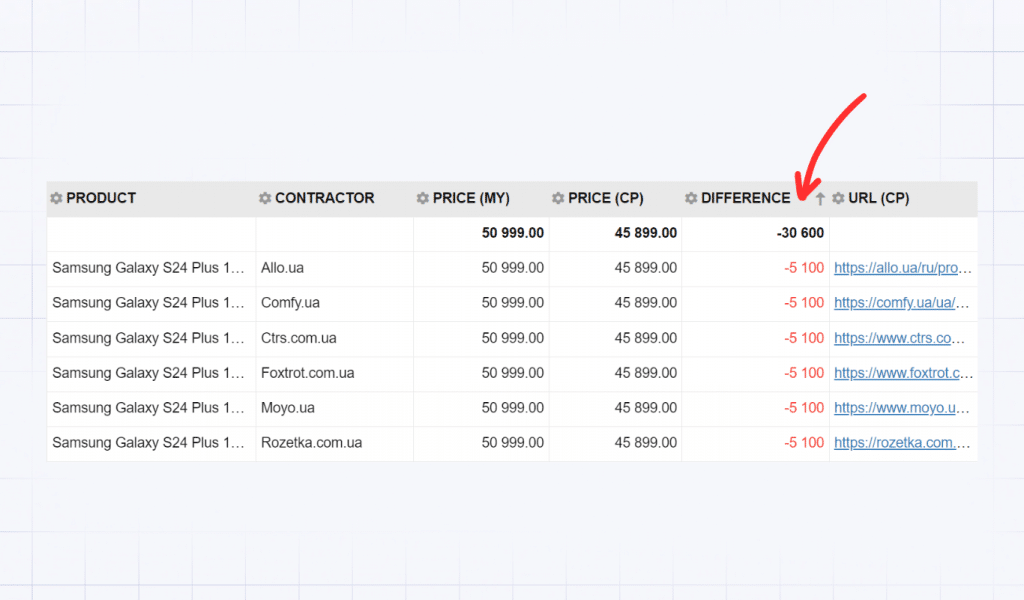Image resolution: width=1024 pixels, height=600 pixels.
Task: Click the -5 100 difference in Moyo.ua row
Action: [x=804, y=408]
